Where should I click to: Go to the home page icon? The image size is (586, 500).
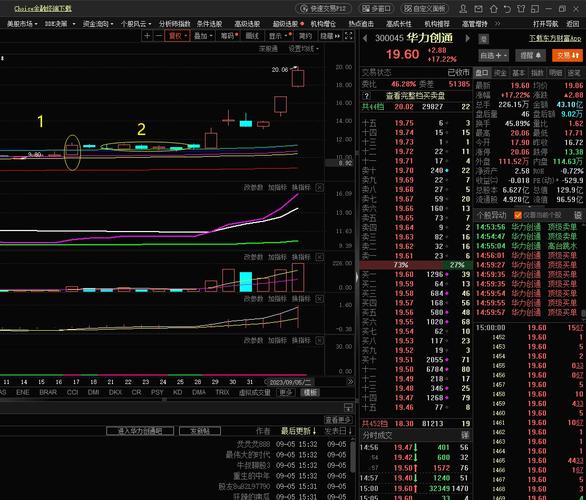pos(493,9)
